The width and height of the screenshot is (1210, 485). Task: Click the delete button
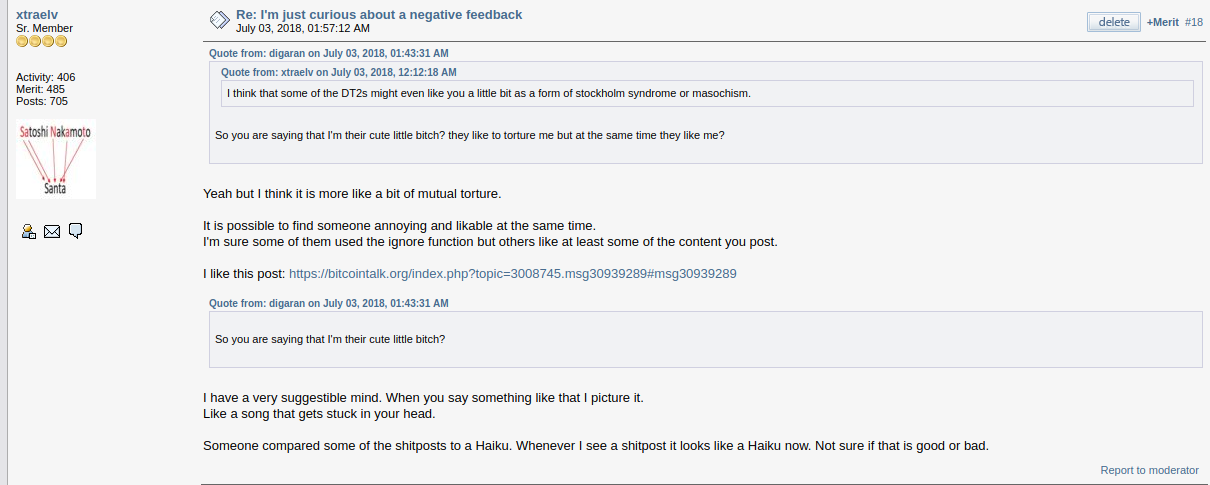[x=1114, y=22]
